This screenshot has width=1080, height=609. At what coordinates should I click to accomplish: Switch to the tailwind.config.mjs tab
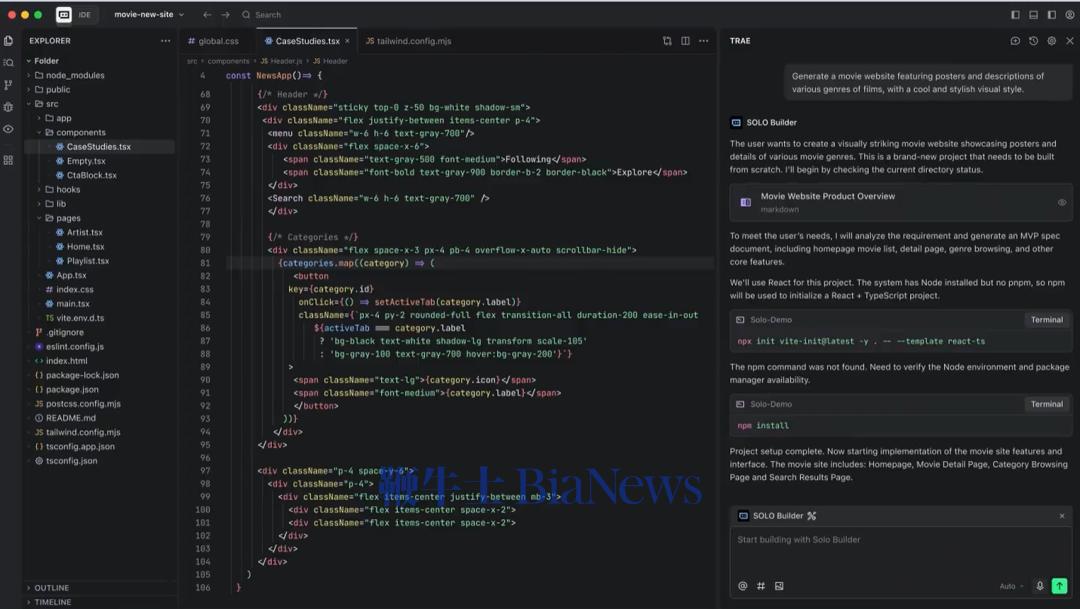(x=408, y=41)
